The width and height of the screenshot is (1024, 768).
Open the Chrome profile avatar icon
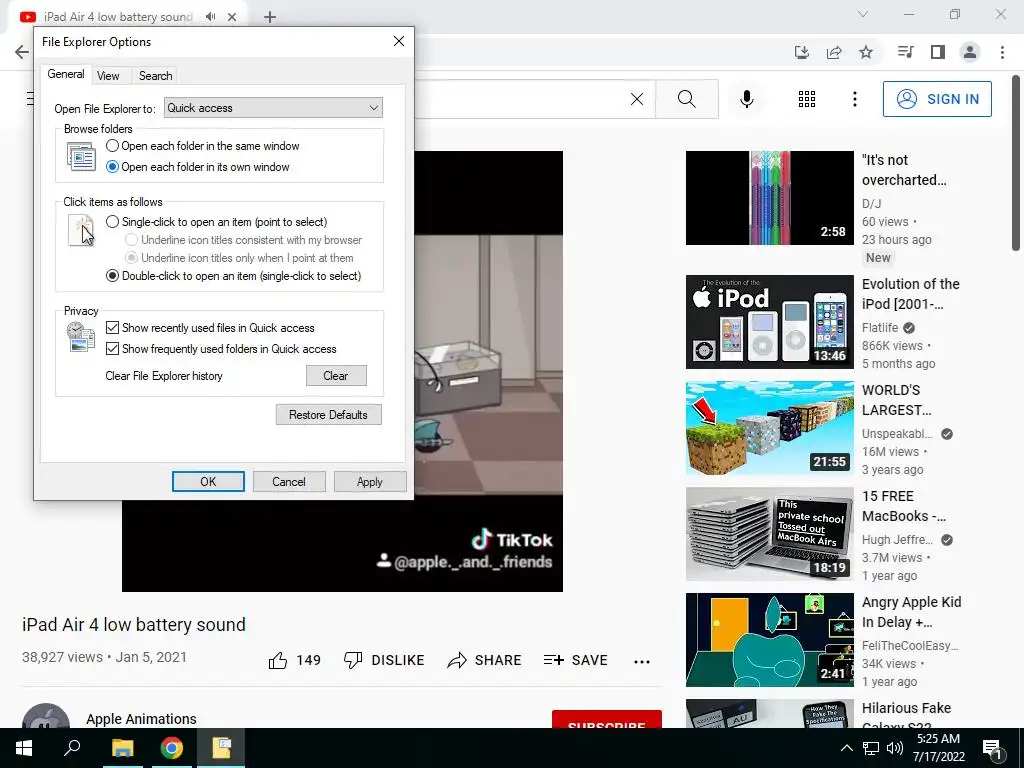pos(970,52)
